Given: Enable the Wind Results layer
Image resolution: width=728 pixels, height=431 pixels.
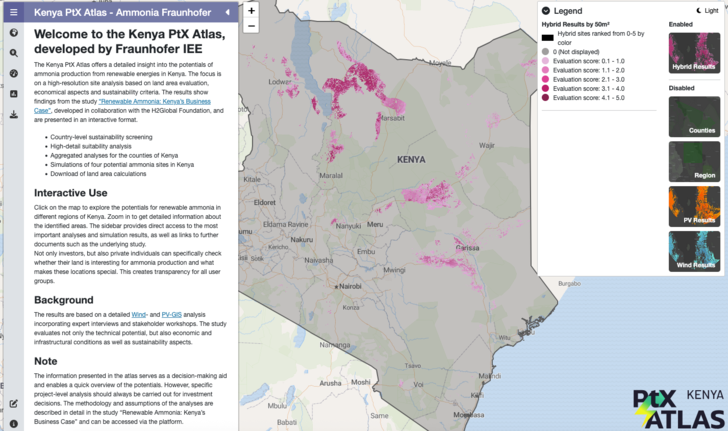Looking at the screenshot, I should tap(694, 251).
